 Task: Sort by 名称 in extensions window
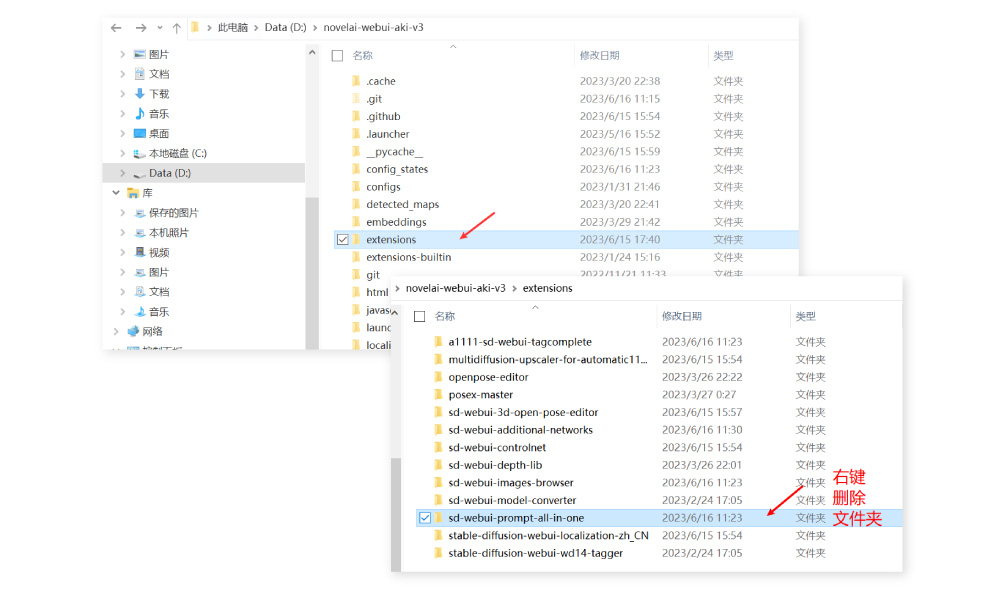[x=445, y=316]
